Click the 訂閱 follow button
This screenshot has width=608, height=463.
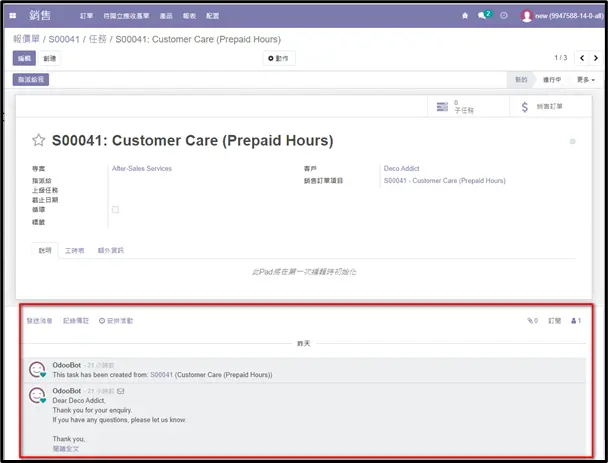coord(554,321)
